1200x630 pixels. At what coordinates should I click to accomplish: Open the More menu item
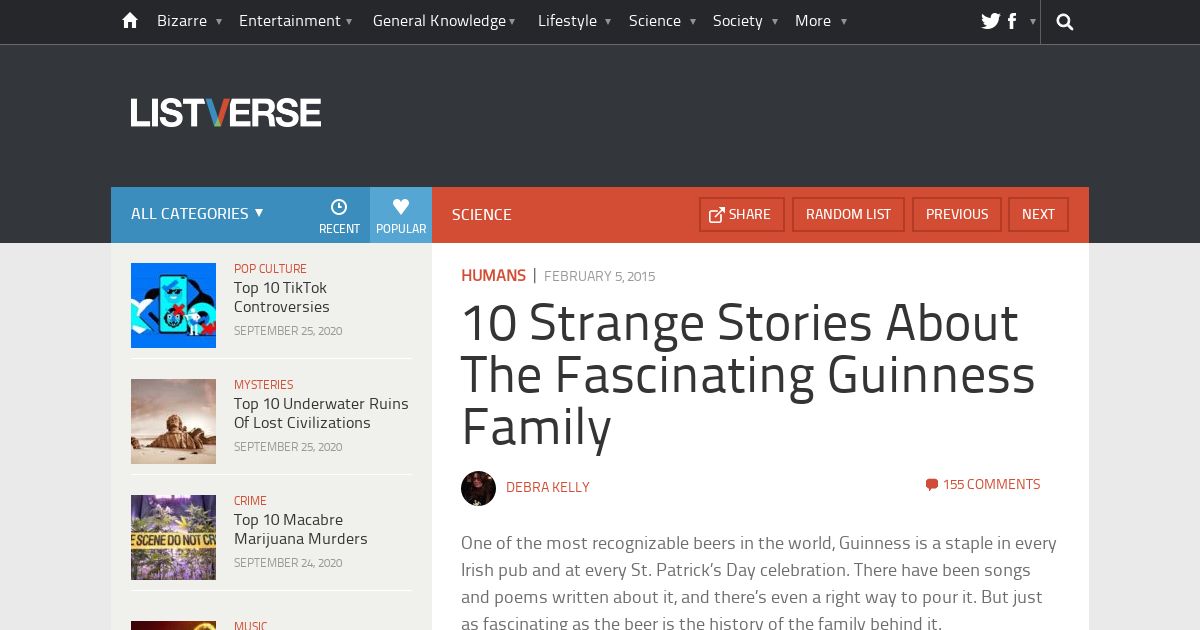(813, 21)
